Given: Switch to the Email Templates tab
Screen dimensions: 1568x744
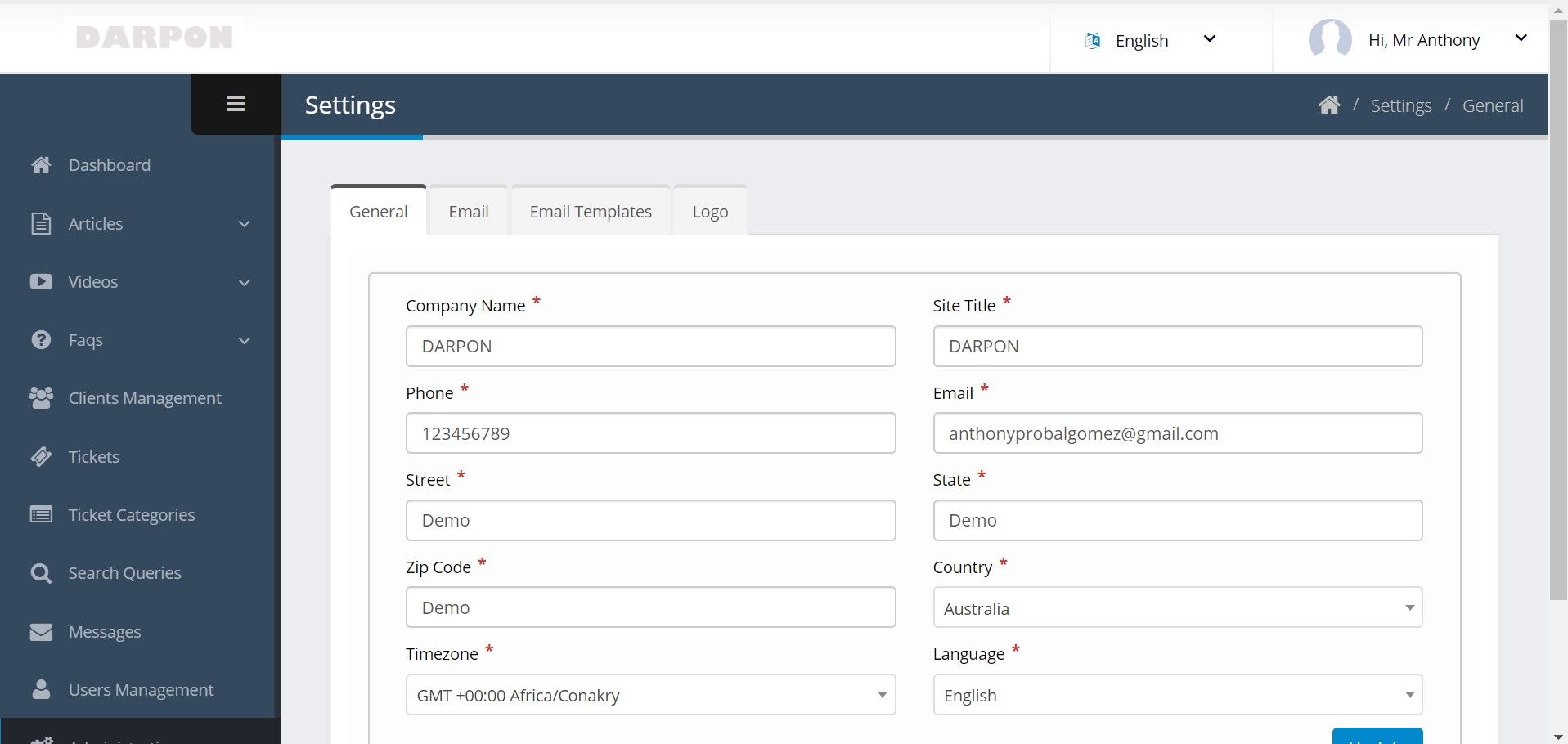Looking at the screenshot, I should [x=591, y=212].
